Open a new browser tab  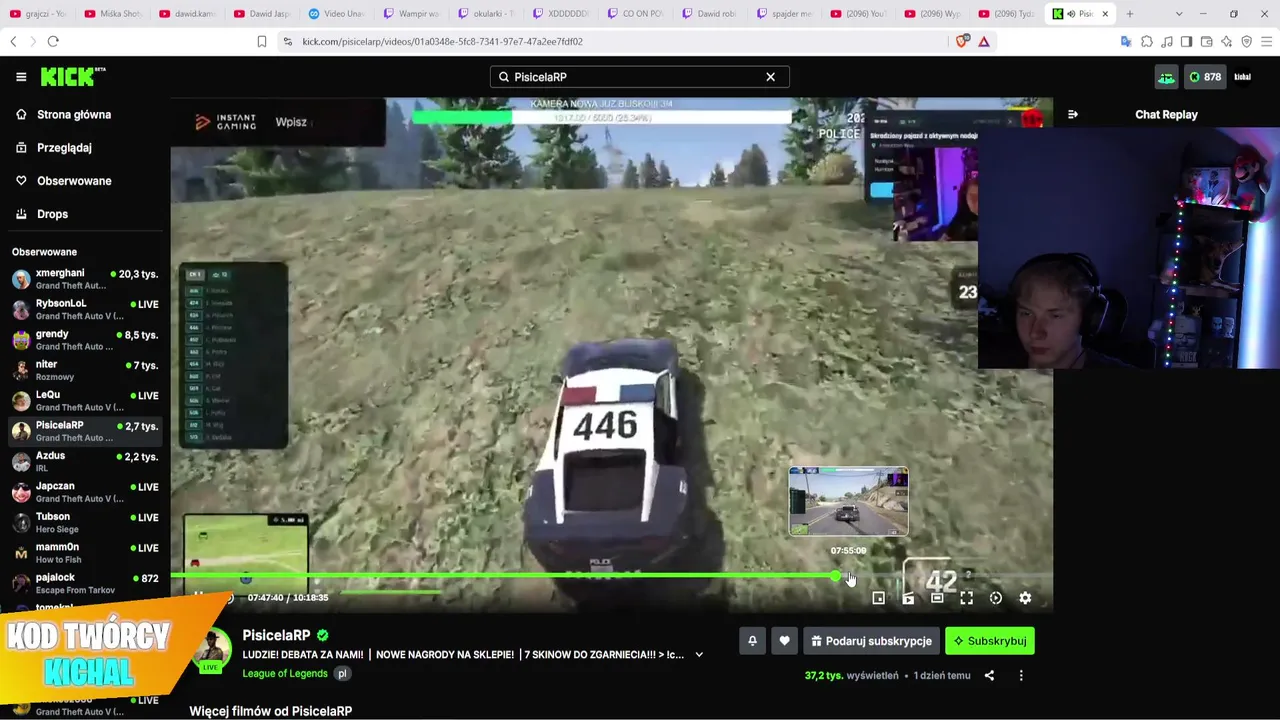(1130, 14)
